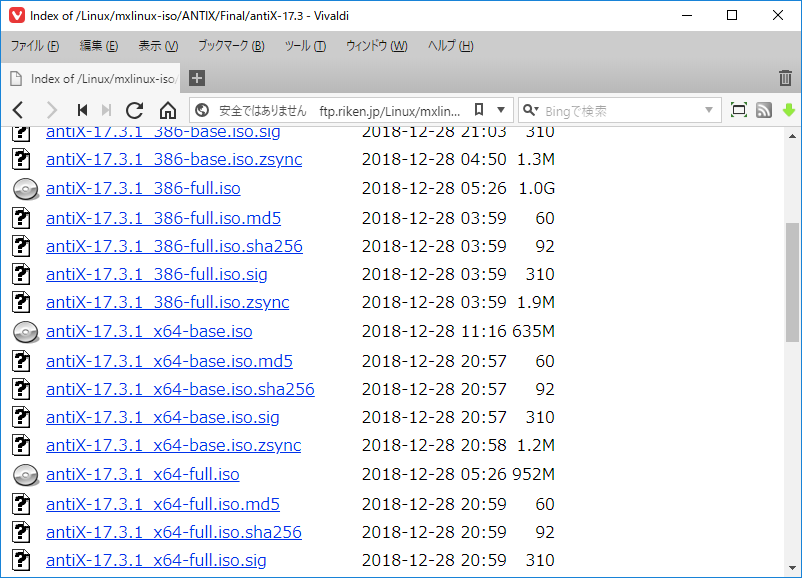Open the closed tabs trash icon
Image resolution: width=802 pixels, height=578 pixels.
[x=785, y=78]
